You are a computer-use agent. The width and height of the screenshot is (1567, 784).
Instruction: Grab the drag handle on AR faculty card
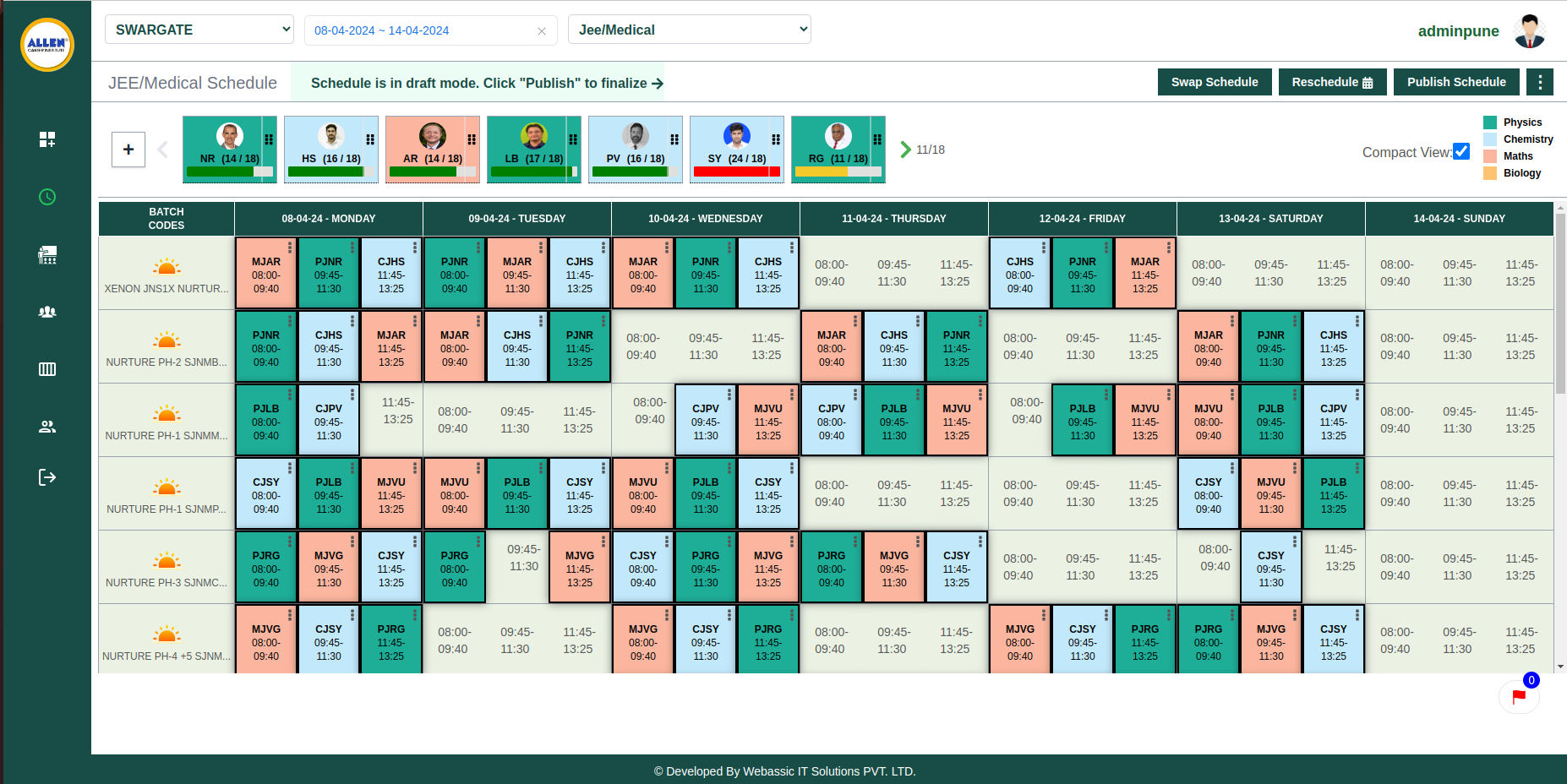(472, 139)
